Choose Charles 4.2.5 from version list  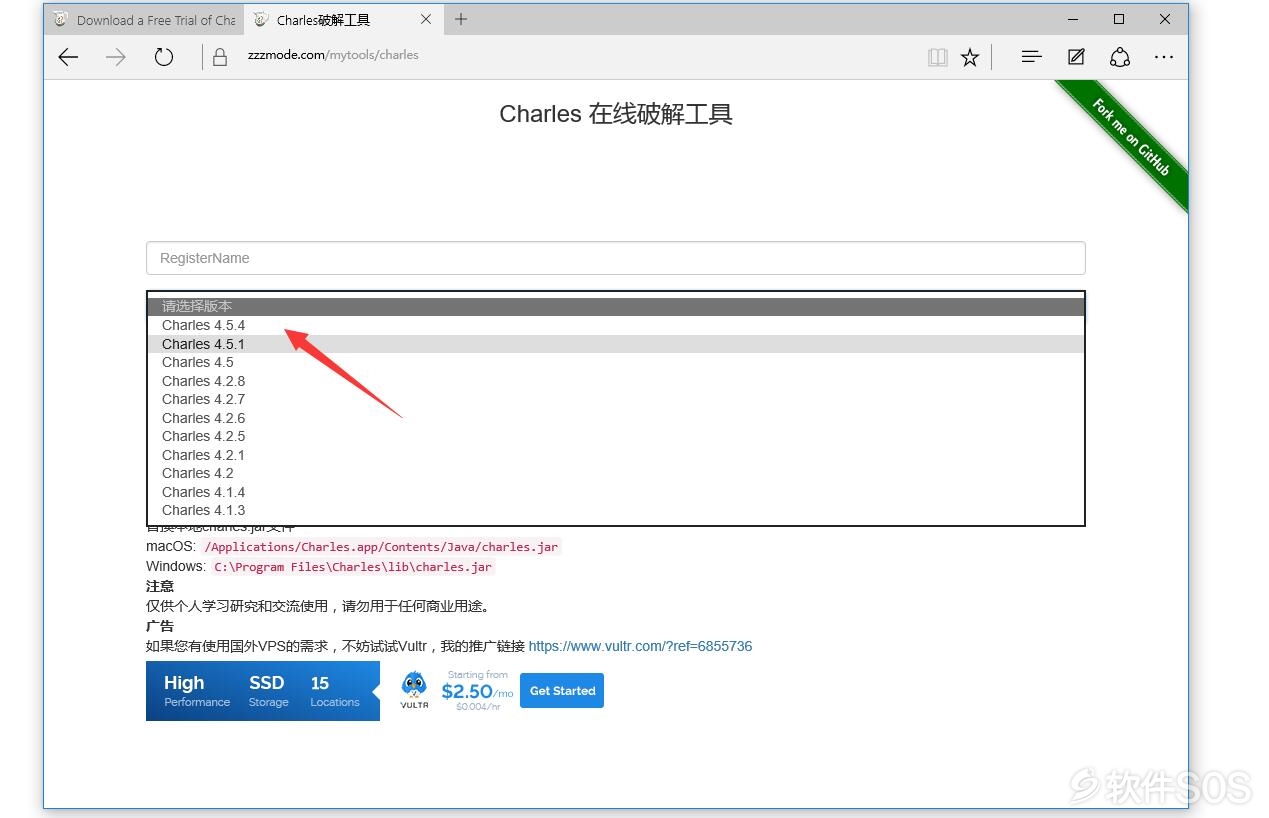(616, 436)
